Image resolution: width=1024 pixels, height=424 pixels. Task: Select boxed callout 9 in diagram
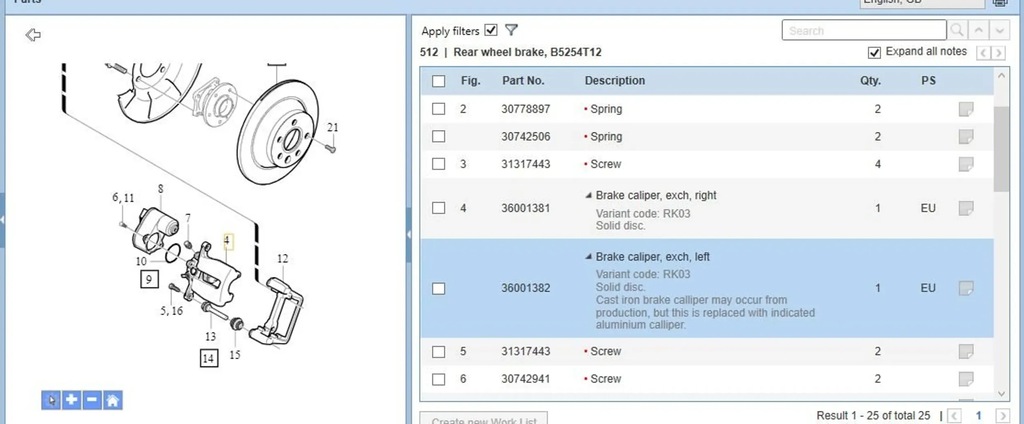(148, 280)
